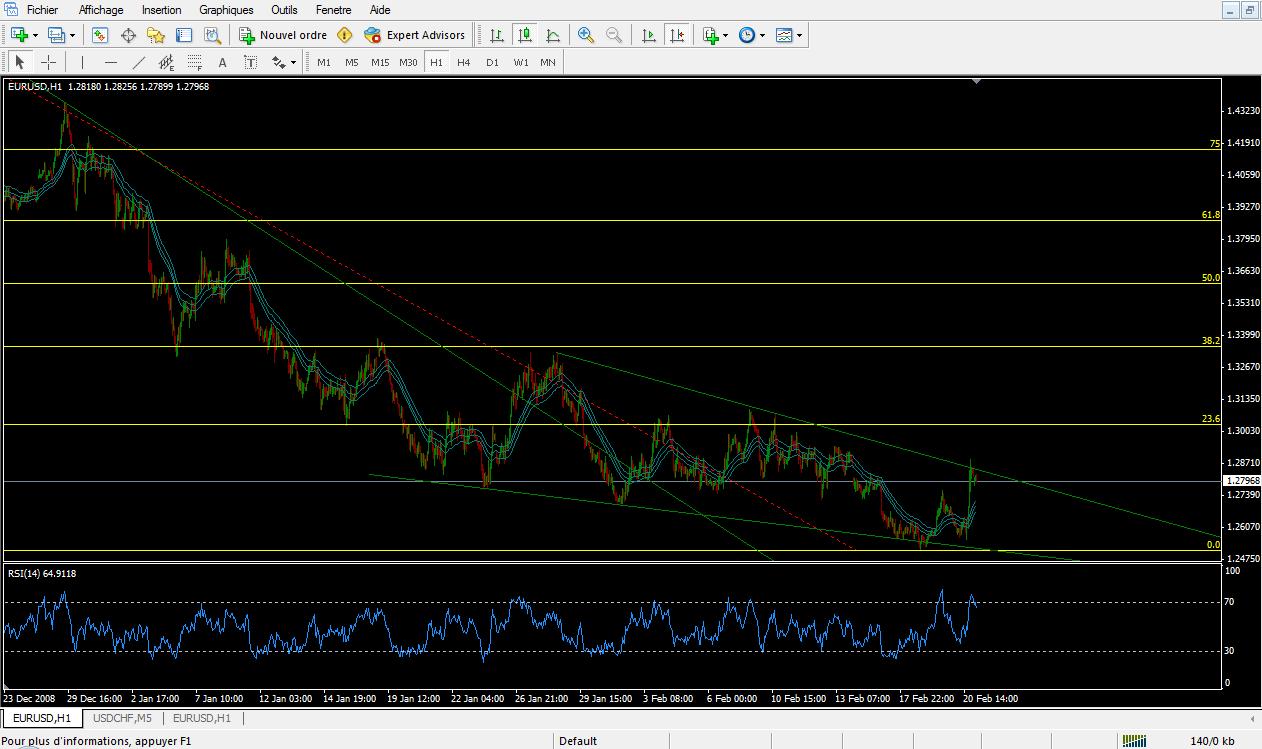This screenshot has width=1262, height=749.
Task: Click the Nouvel ordre button
Action: (x=283, y=35)
